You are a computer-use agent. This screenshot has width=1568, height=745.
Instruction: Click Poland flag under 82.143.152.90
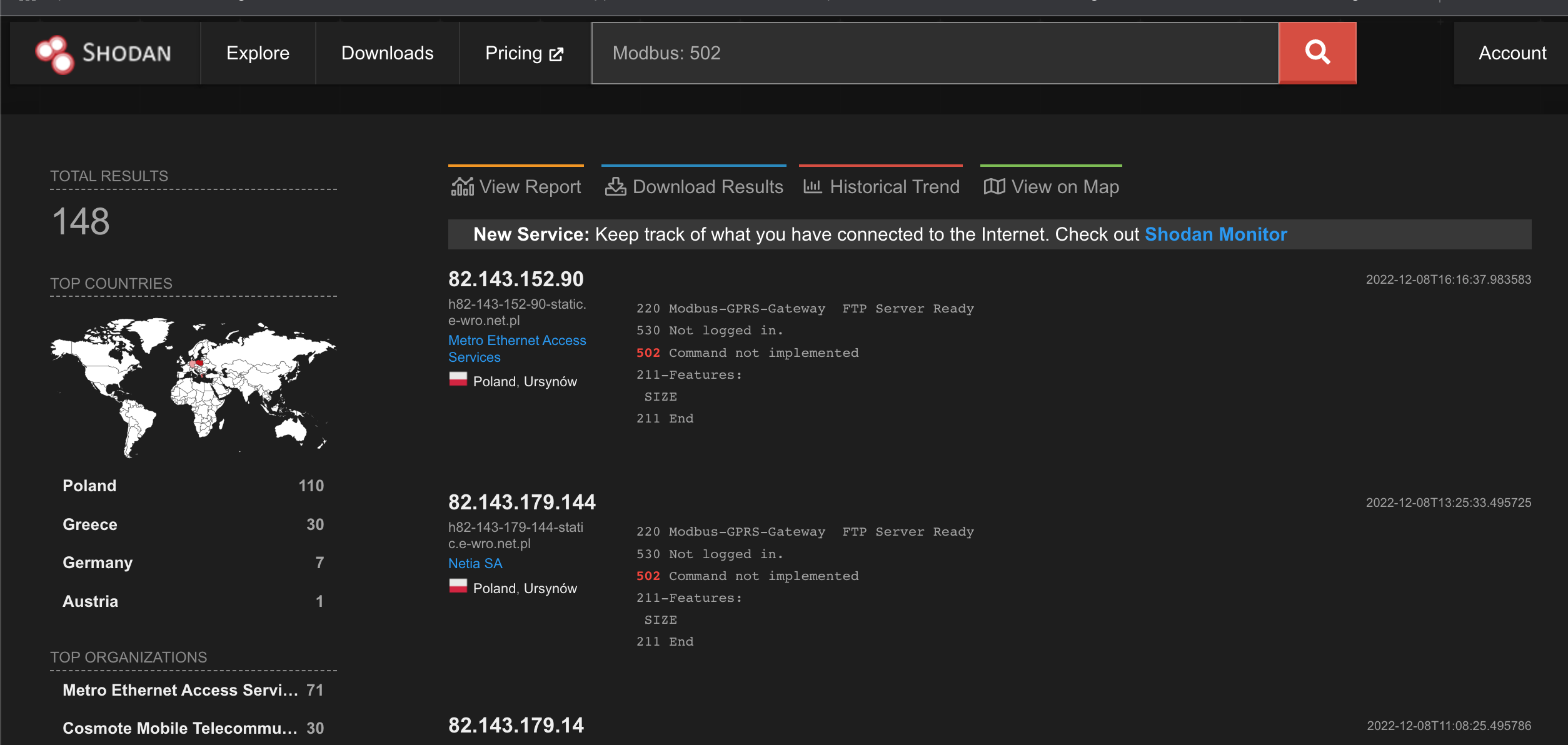pos(458,379)
